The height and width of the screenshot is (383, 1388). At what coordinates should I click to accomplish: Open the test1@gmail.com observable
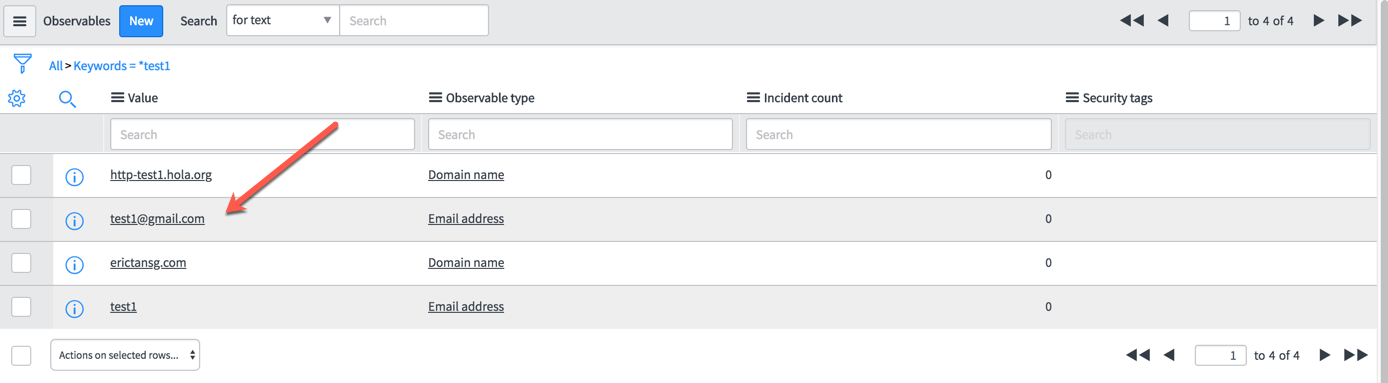point(157,219)
